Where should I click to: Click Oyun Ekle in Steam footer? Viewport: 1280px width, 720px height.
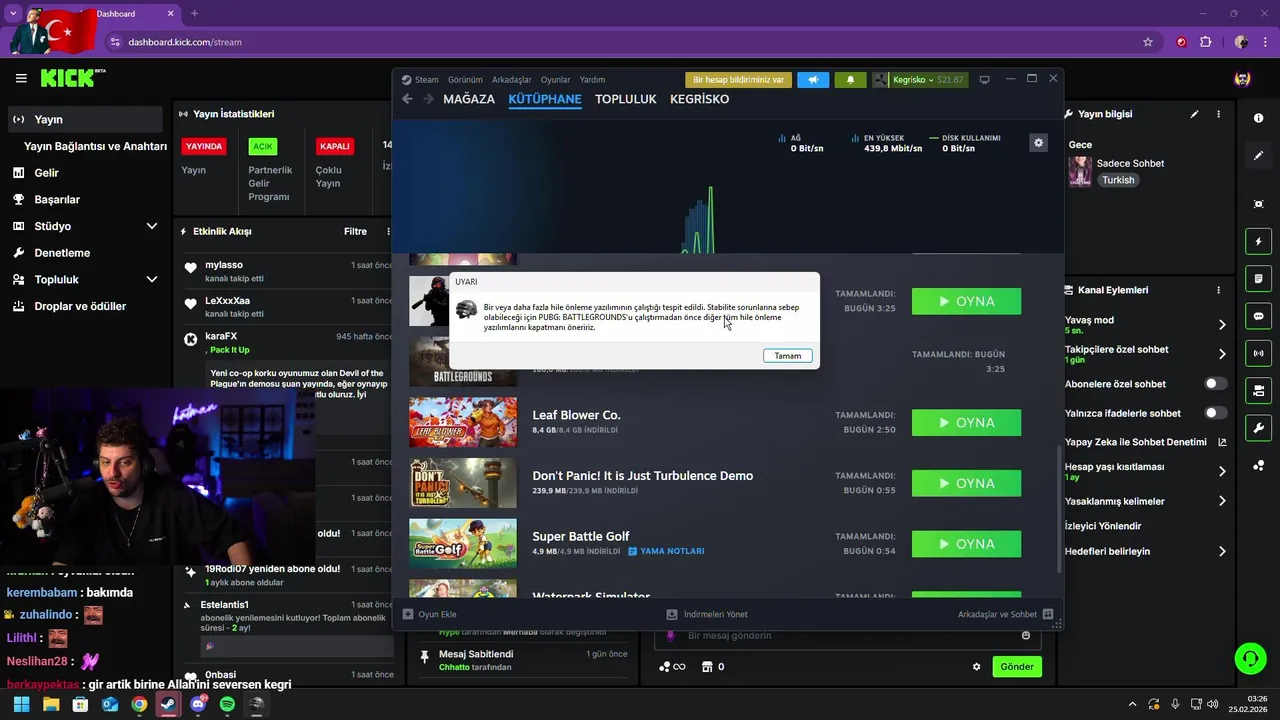[x=430, y=614]
